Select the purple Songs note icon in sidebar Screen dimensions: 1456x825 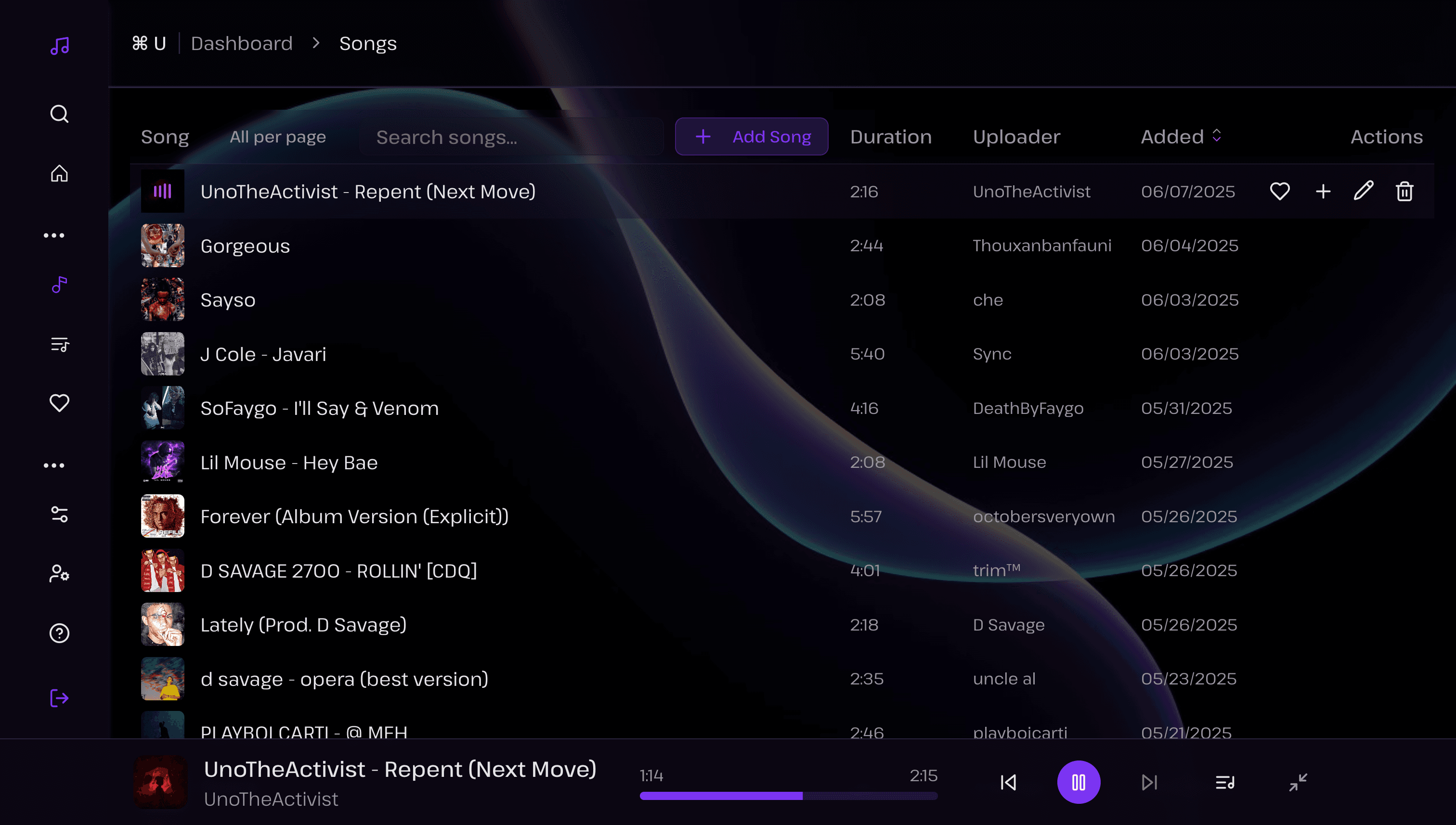tap(60, 284)
